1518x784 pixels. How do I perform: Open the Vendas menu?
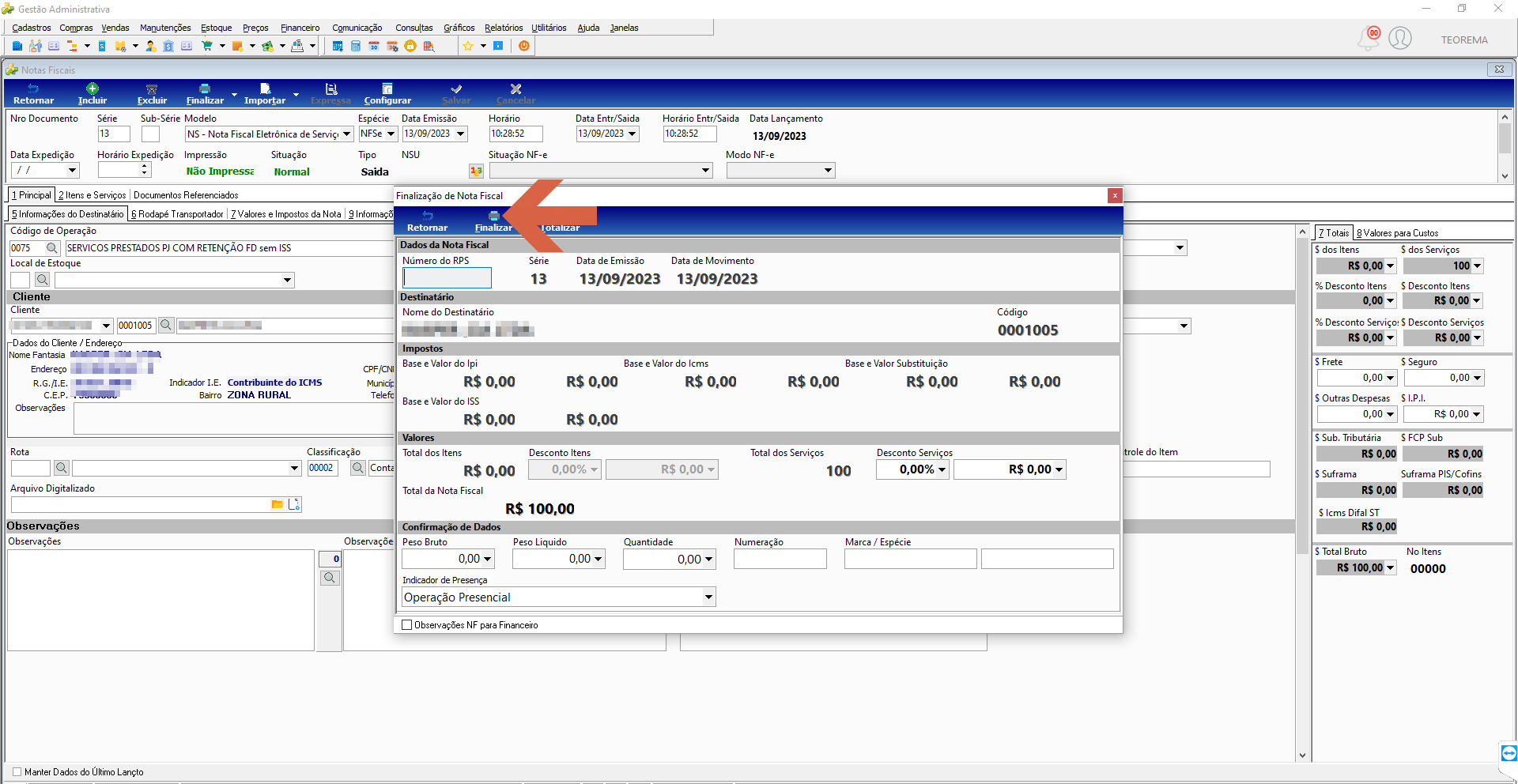(x=115, y=28)
